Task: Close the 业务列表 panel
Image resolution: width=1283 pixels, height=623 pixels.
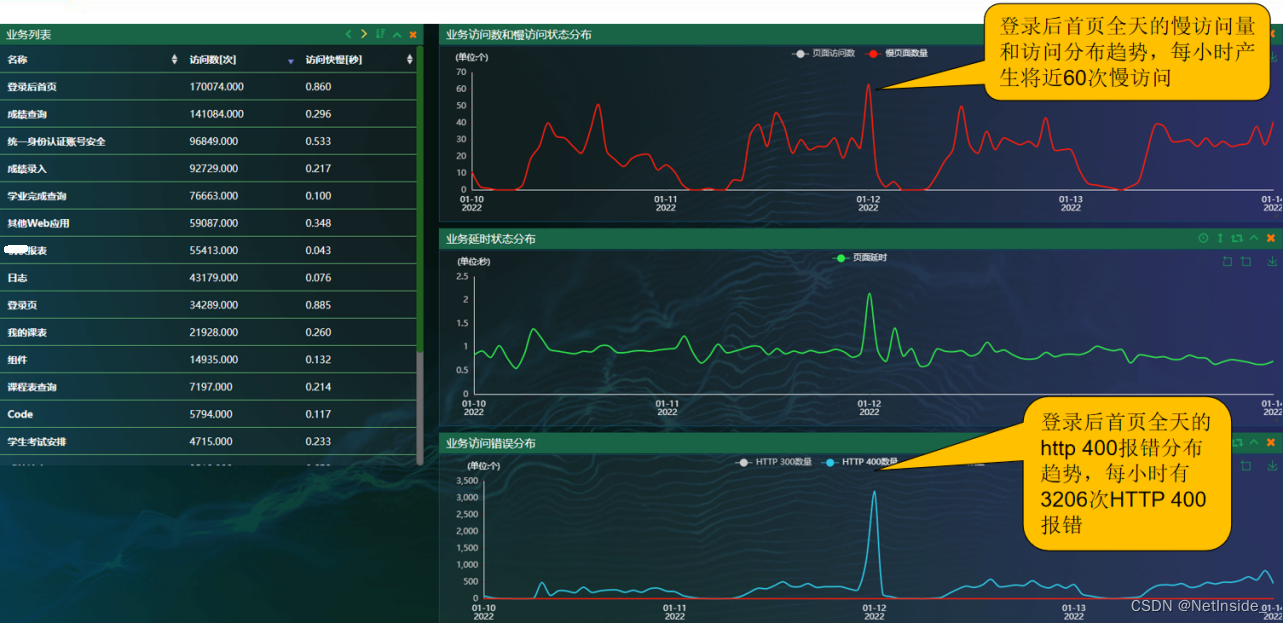Action: pyautogui.click(x=413, y=34)
